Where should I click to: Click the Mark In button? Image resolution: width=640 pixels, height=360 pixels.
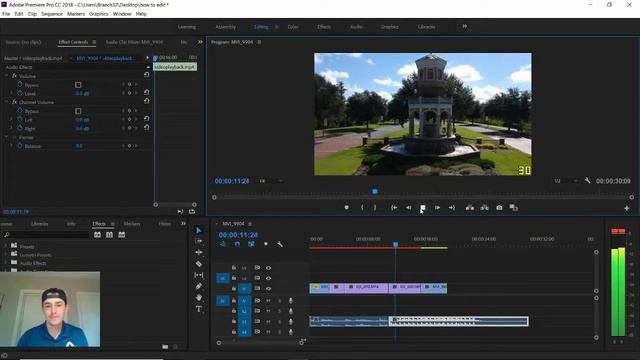click(362, 208)
